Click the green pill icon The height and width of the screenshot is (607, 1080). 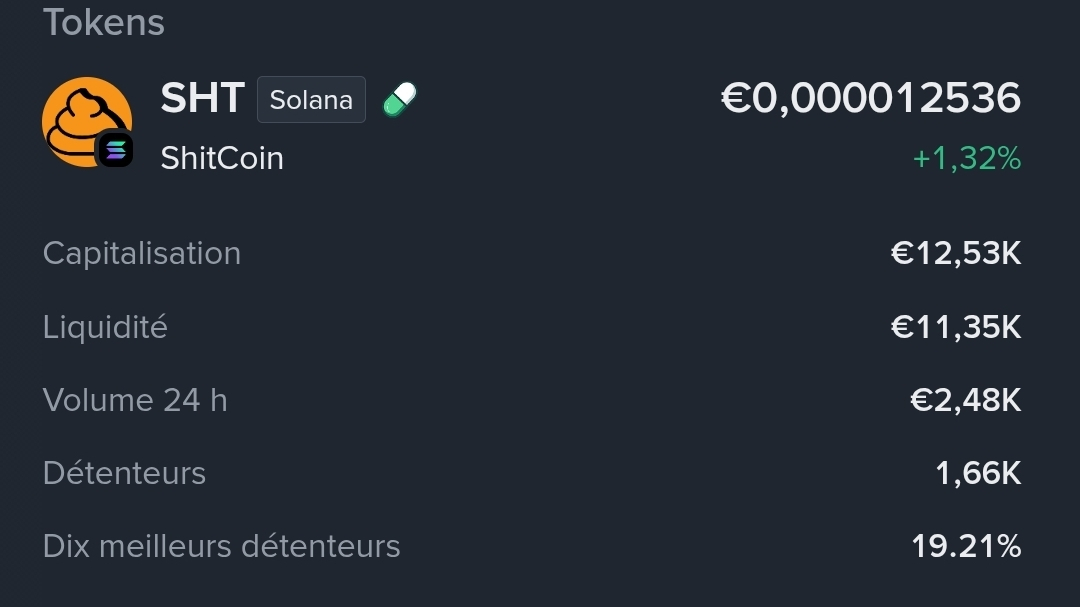(399, 100)
